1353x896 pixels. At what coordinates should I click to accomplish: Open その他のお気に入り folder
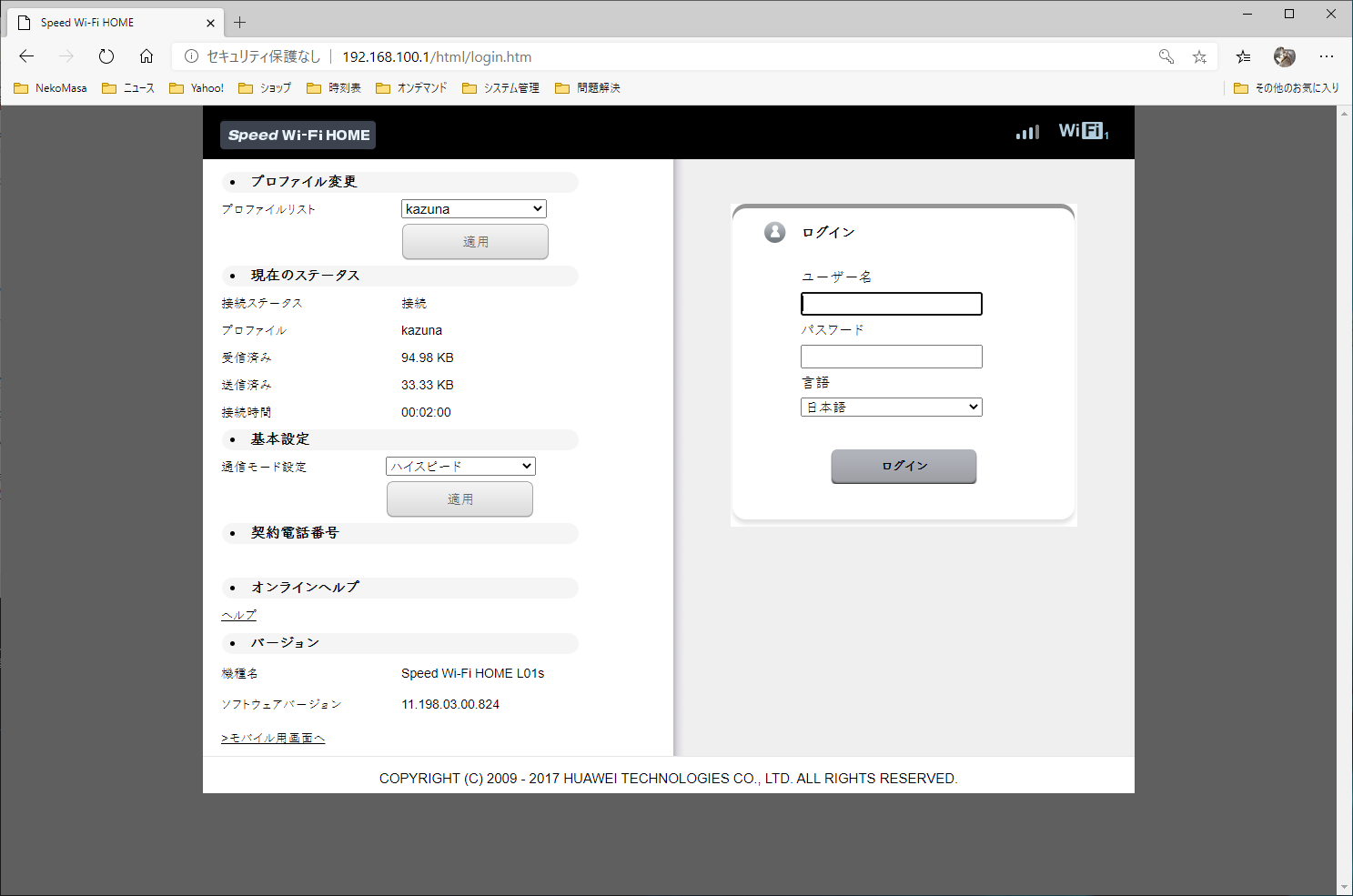[1287, 88]
